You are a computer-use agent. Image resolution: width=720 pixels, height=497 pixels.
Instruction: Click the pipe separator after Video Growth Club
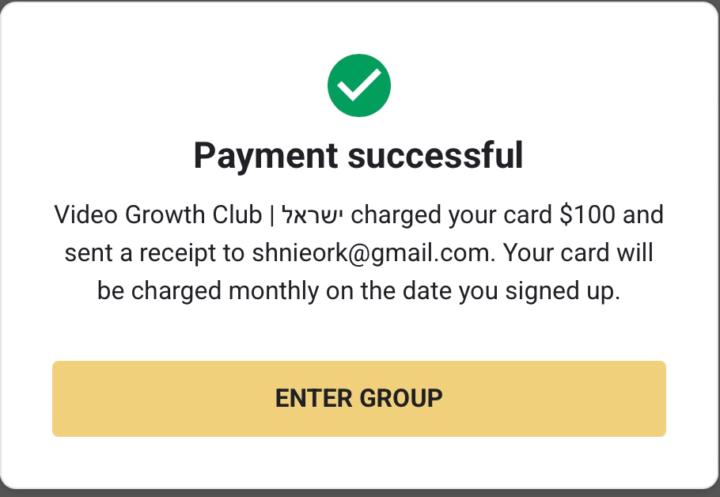[273, 215]
